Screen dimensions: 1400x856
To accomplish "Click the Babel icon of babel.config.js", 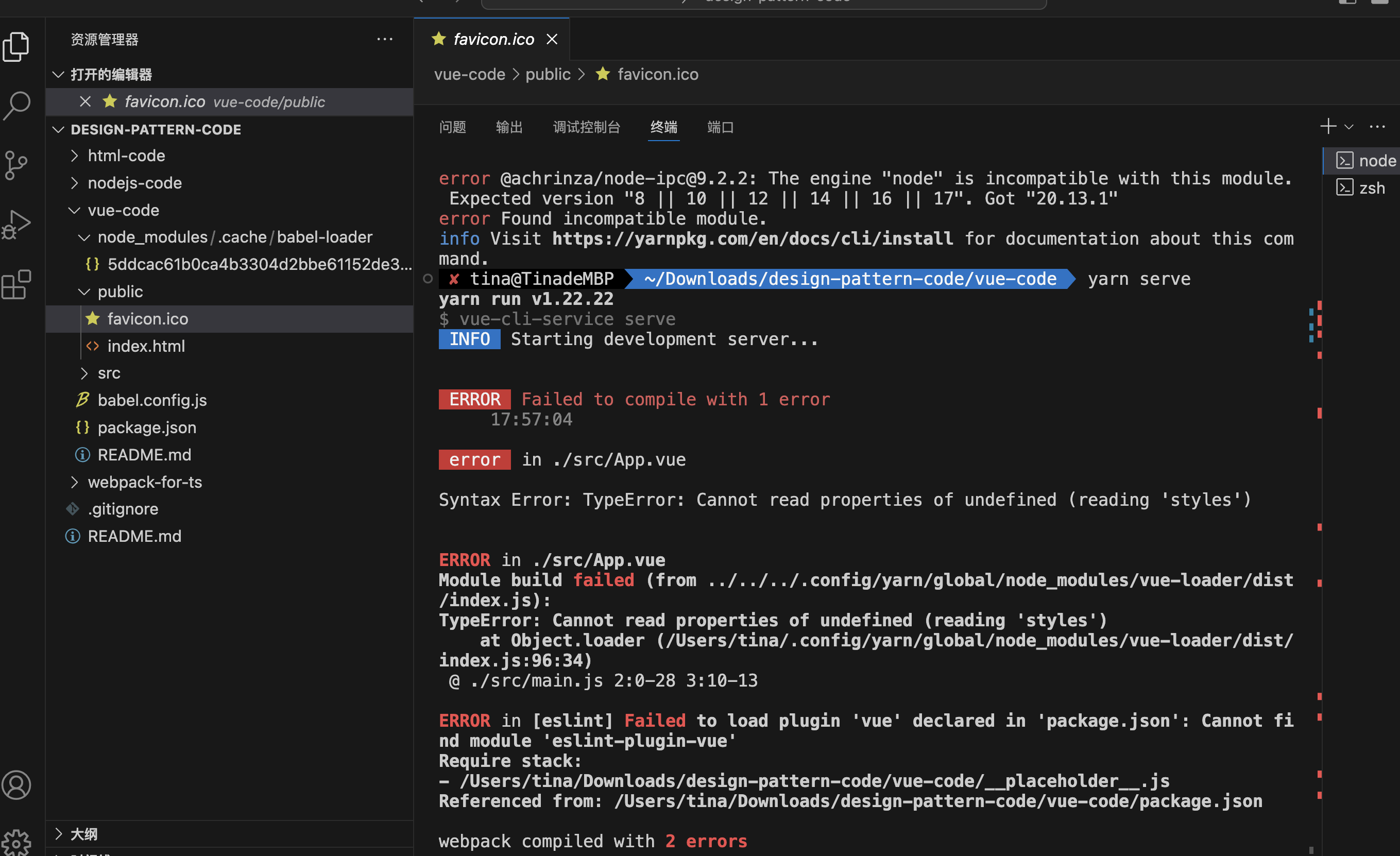I will coord(82,400).
